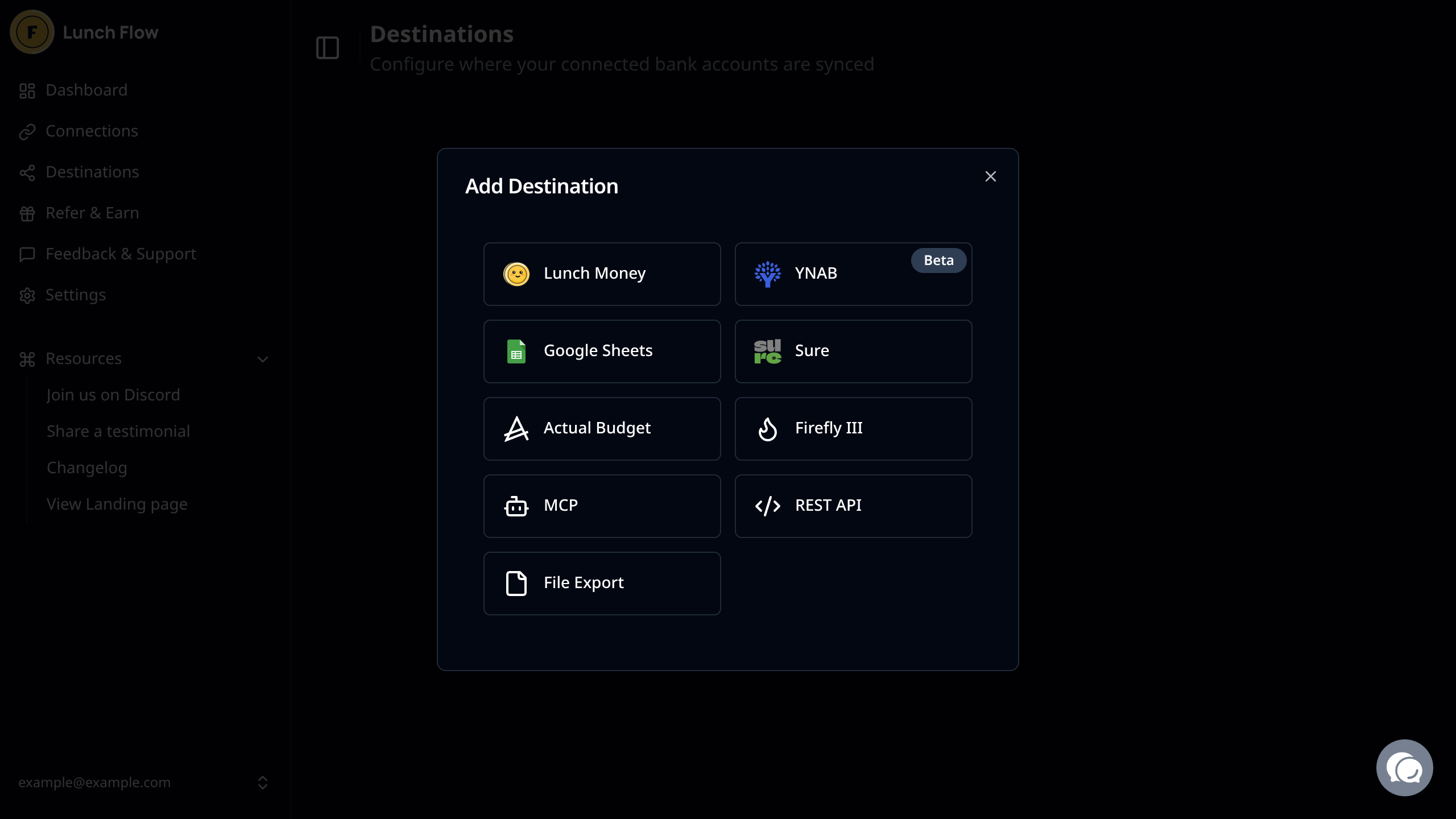Click the Destinations page heading
This screenshot has width=1456, height=819.
[x=442, y=34]
